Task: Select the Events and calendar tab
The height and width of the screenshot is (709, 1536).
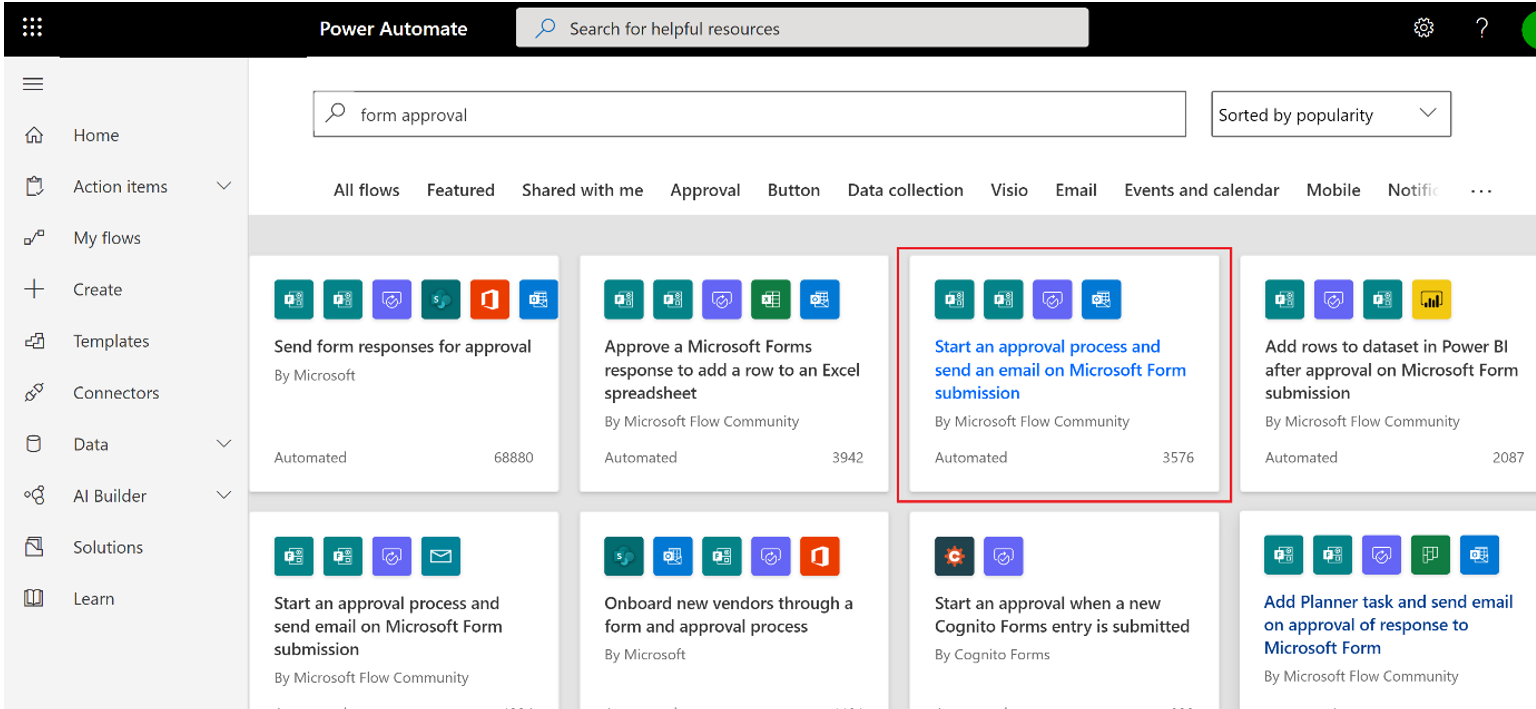Action: (x=1201, y=190)
